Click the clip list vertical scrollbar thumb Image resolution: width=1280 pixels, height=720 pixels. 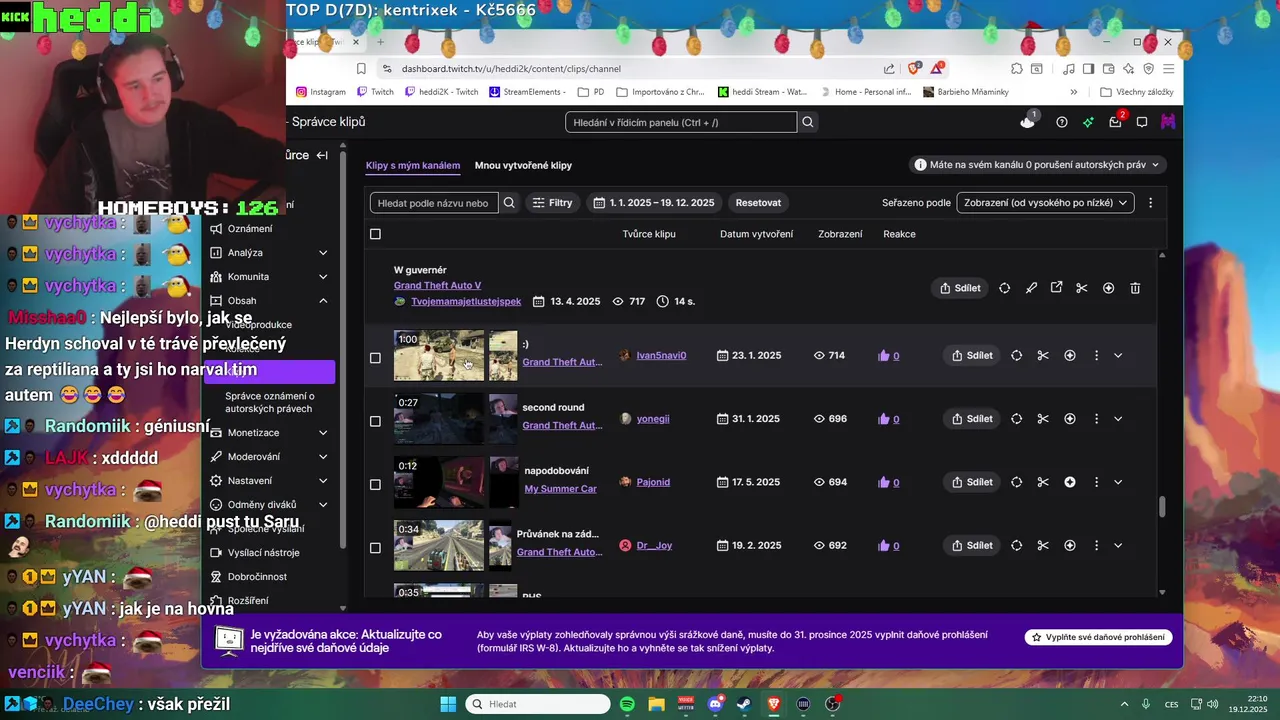(1162, 507)
